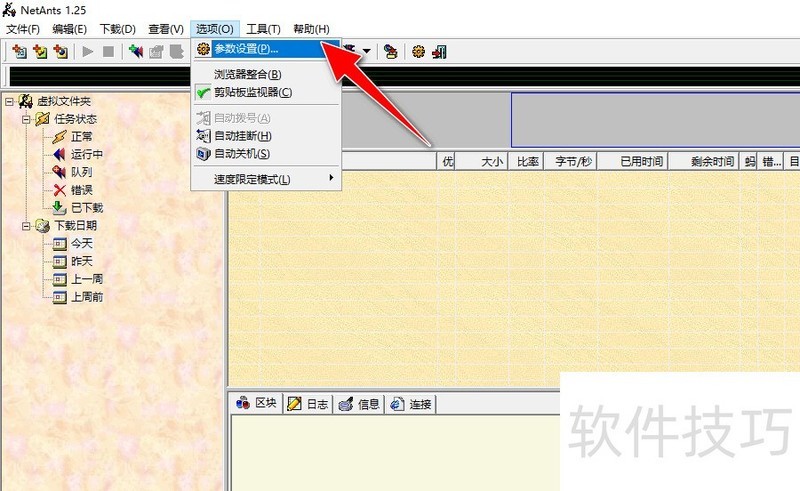This screenshot has height=491, width=800.
Task: Click the exit door toolbar icon
Action: click(x=439, y=52)
